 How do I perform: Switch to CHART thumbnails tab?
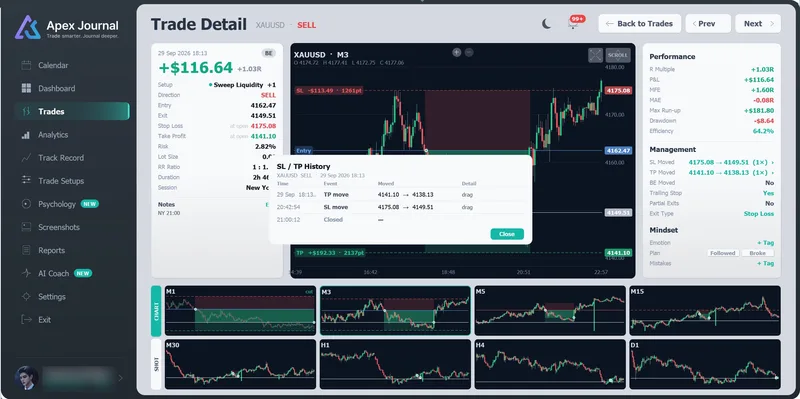(156, 311)
